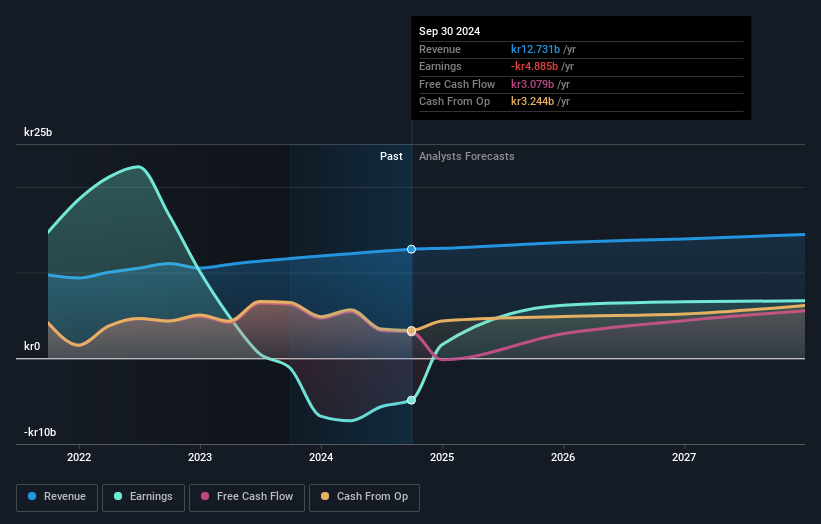Click the 2023 x-axis label
This screenshot has height=524, width=821.
[200, 458]
